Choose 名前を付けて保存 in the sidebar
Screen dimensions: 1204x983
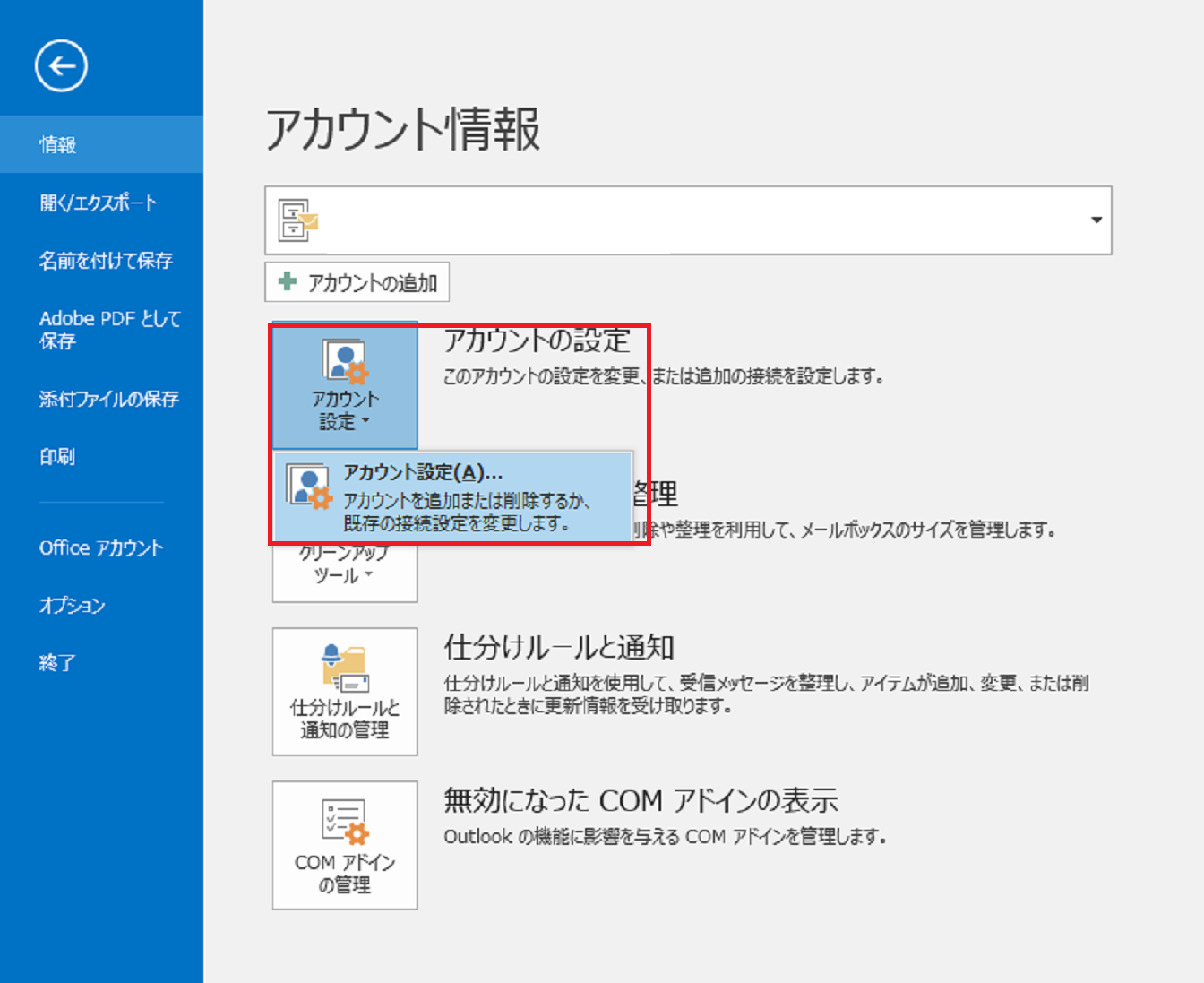(x=105, y=261)
